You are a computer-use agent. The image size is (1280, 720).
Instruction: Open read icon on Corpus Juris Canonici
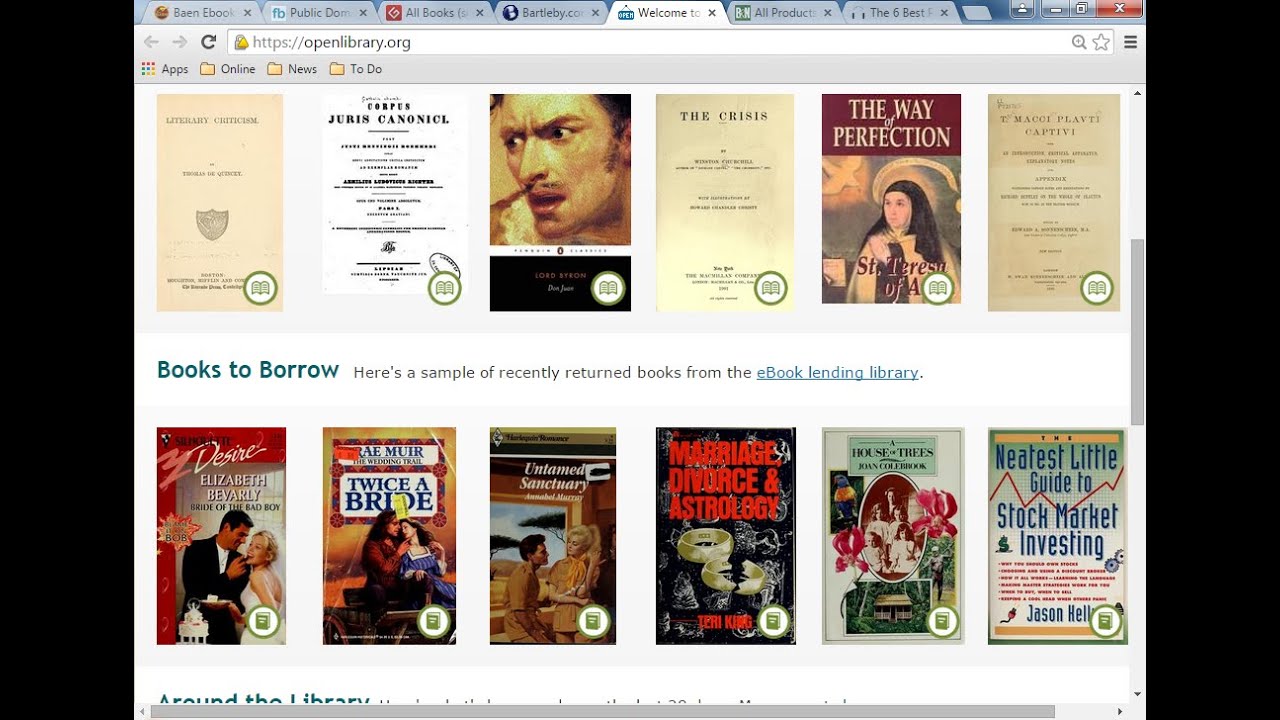[x=445, y=288]
